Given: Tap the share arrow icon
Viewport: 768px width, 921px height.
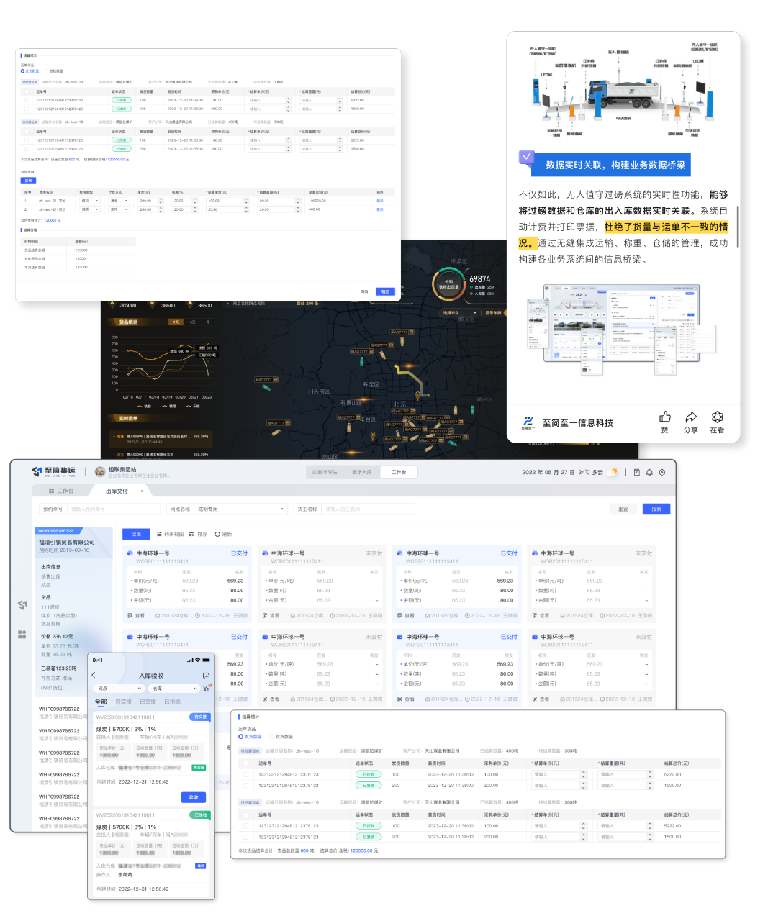Looking at the screenshot, I should pos(690,417).
